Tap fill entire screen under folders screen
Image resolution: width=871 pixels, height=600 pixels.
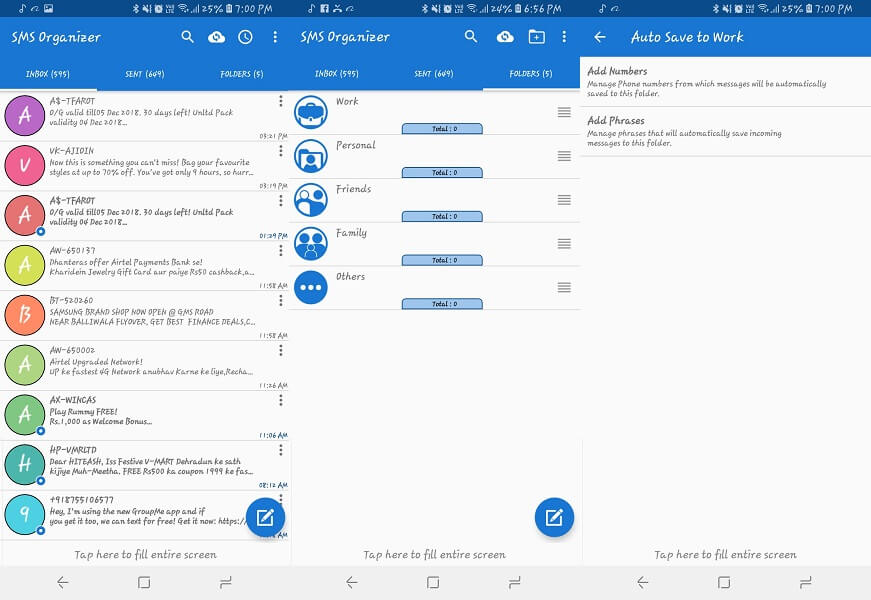pos(434,554)
